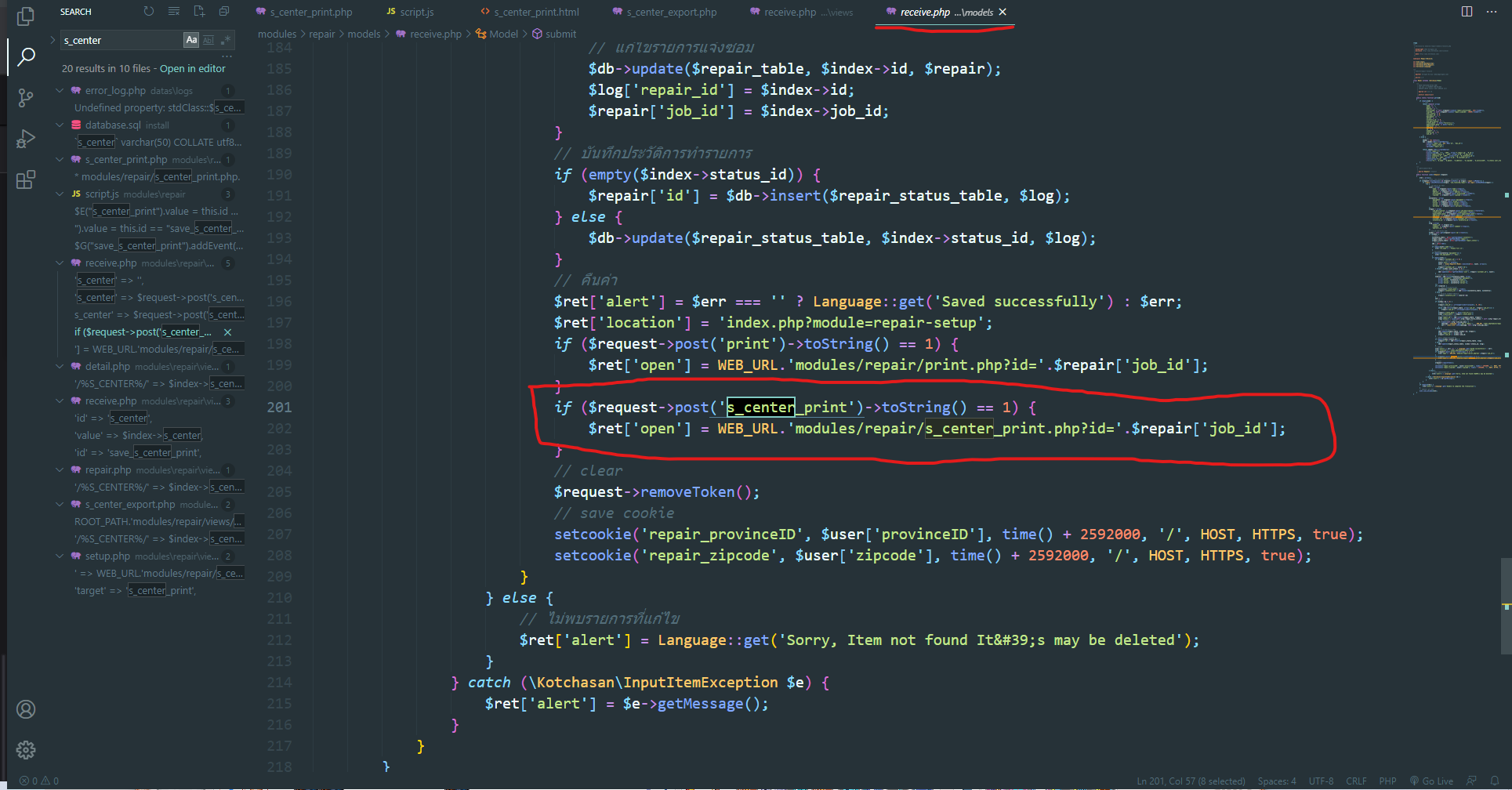The width and height of the screenshot is (1512, 790).
Task: Open the Search view in activity bar
Action: pos(25,56)
